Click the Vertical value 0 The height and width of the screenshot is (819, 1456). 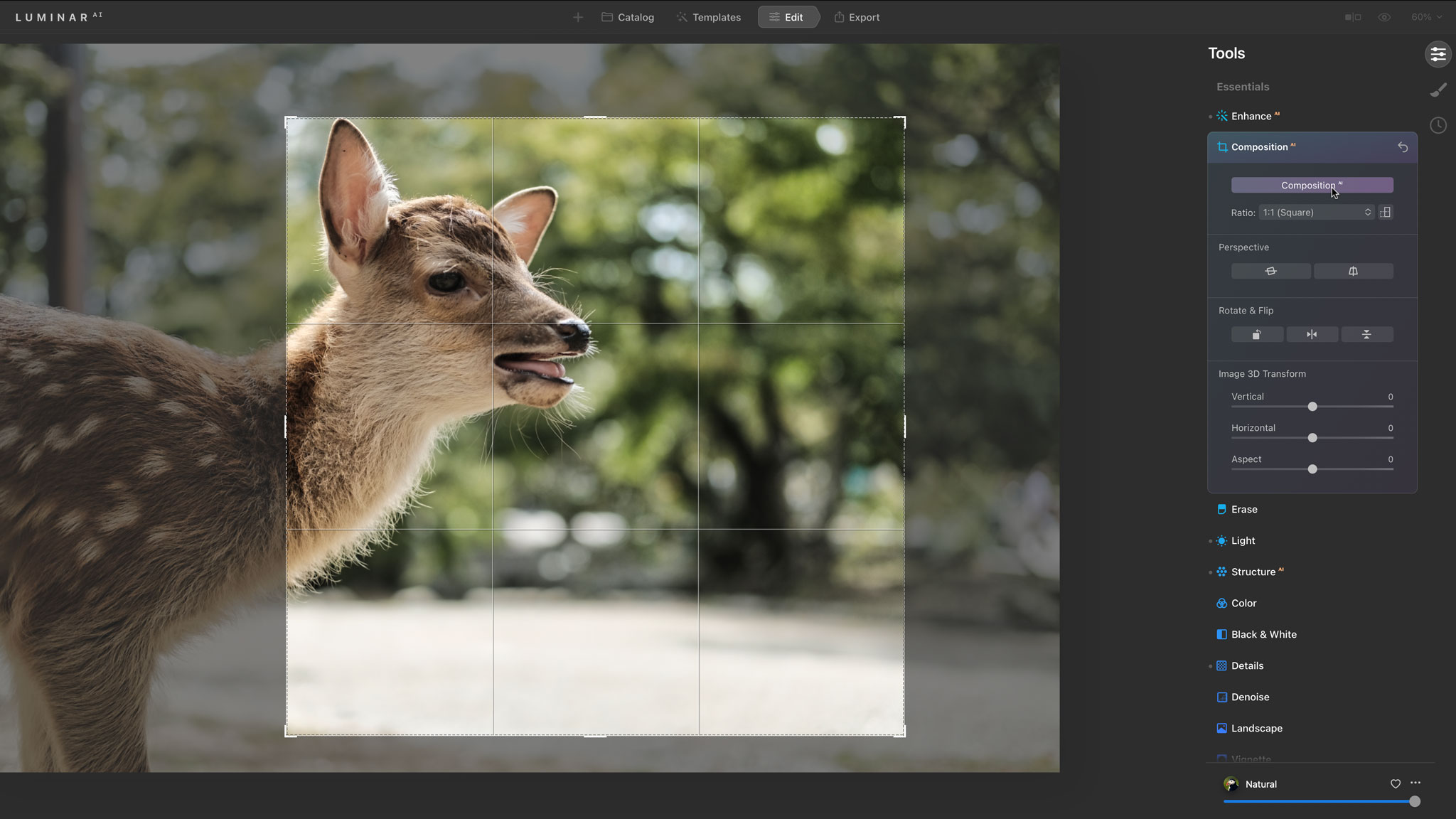pos(1391,397)
